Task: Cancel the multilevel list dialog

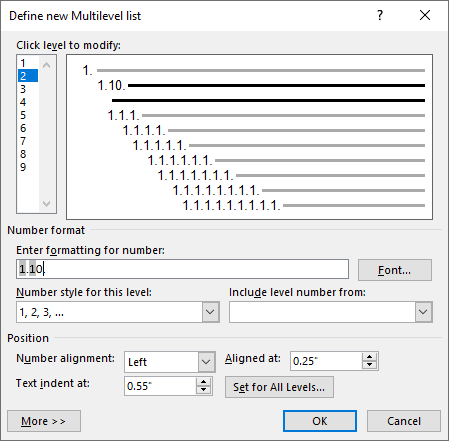Action: [x=404, y=421]
